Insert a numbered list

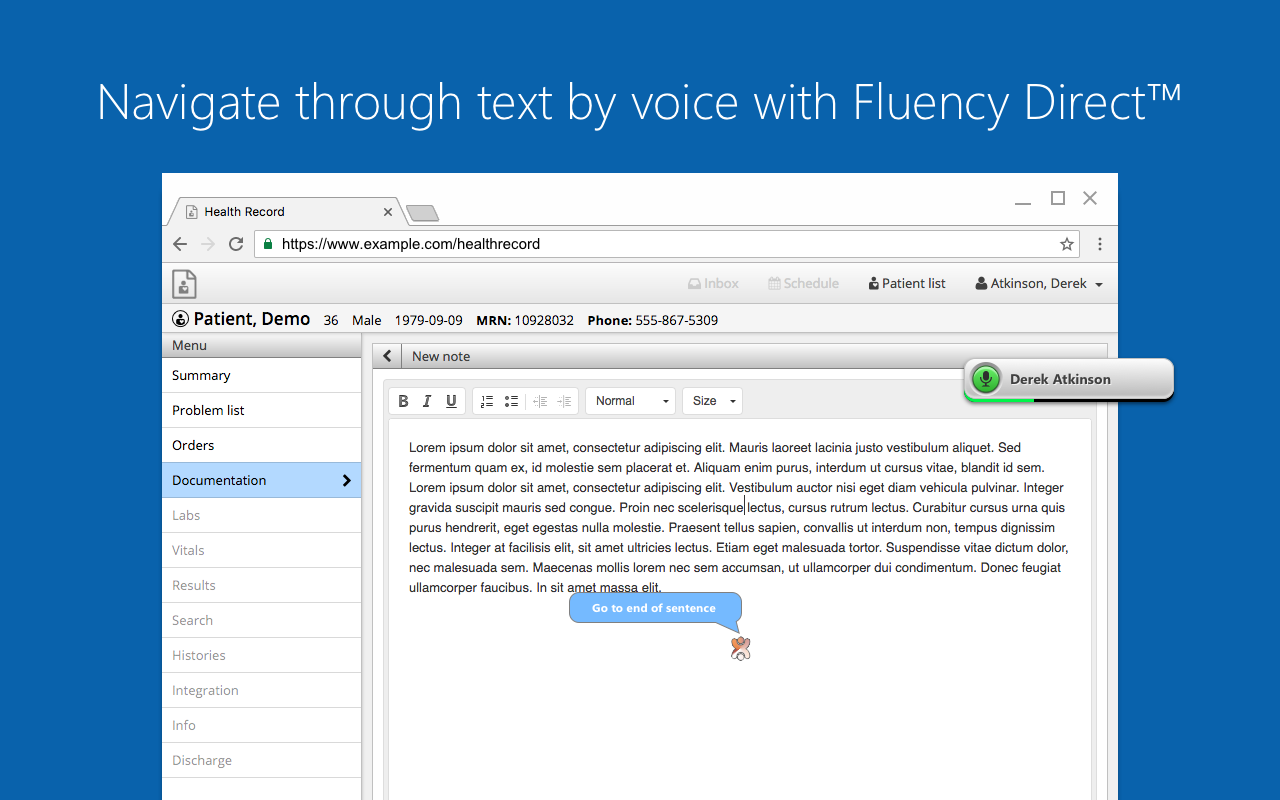[487, 400]
